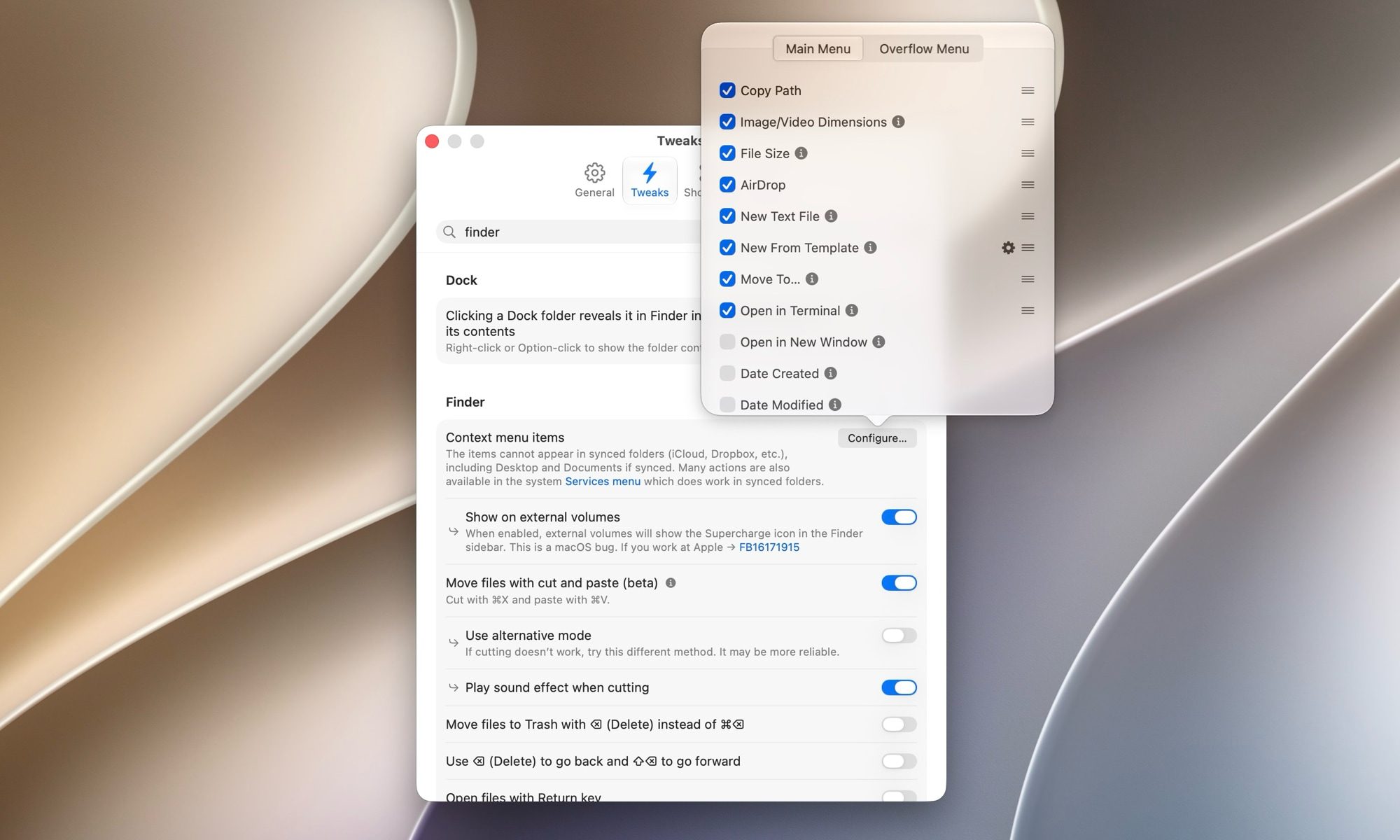Click the magnifier icon in the search field

pyautogui.click(x=449, y=232)
